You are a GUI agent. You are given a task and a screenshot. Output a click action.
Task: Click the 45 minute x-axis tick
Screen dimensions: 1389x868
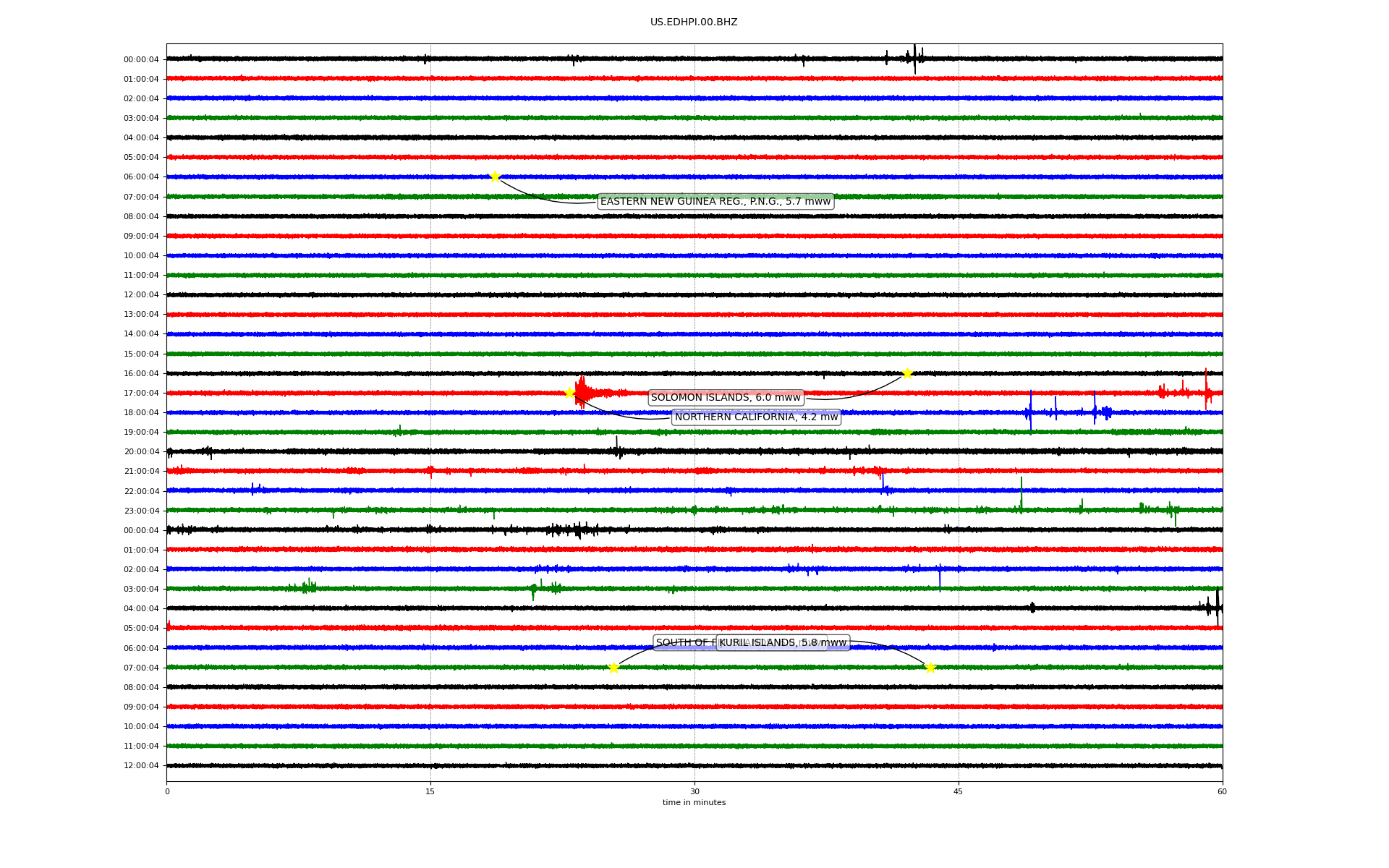[x=959, y=791]
